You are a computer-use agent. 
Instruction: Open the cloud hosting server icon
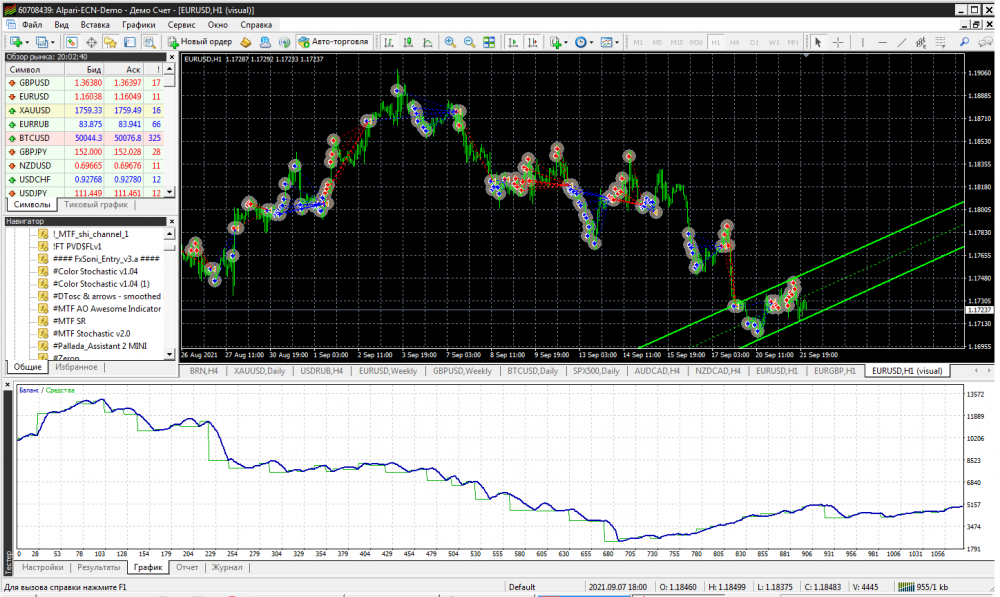[x=265, y=42]
